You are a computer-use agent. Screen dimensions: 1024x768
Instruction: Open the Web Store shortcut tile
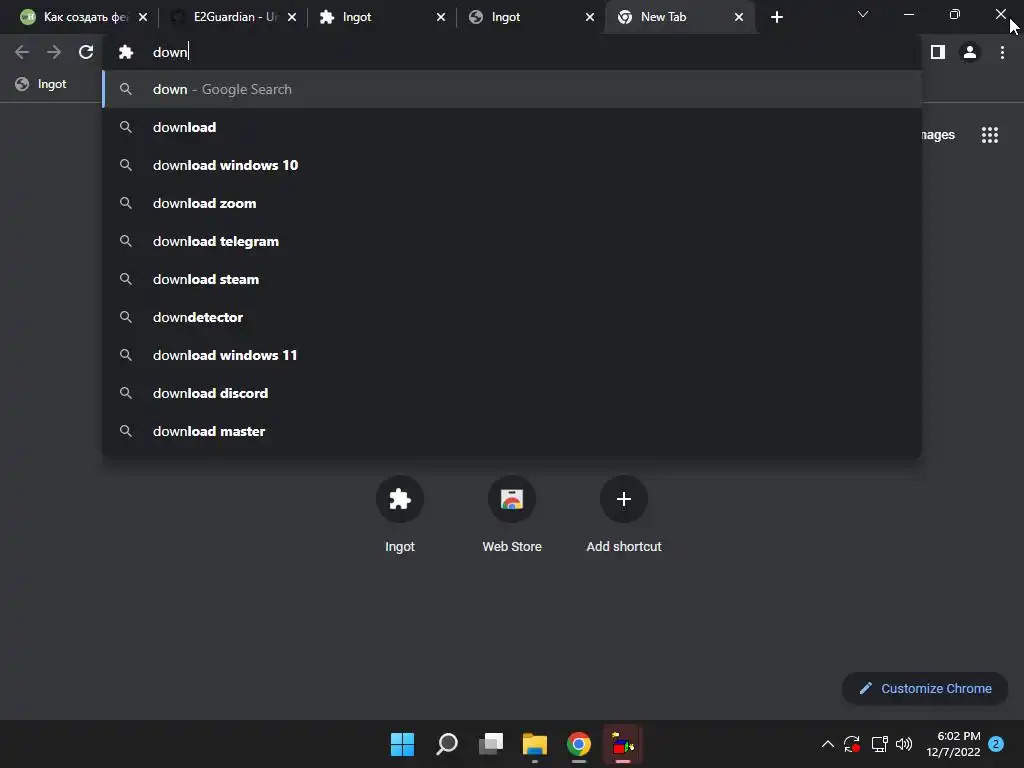(x=512, y=515)
